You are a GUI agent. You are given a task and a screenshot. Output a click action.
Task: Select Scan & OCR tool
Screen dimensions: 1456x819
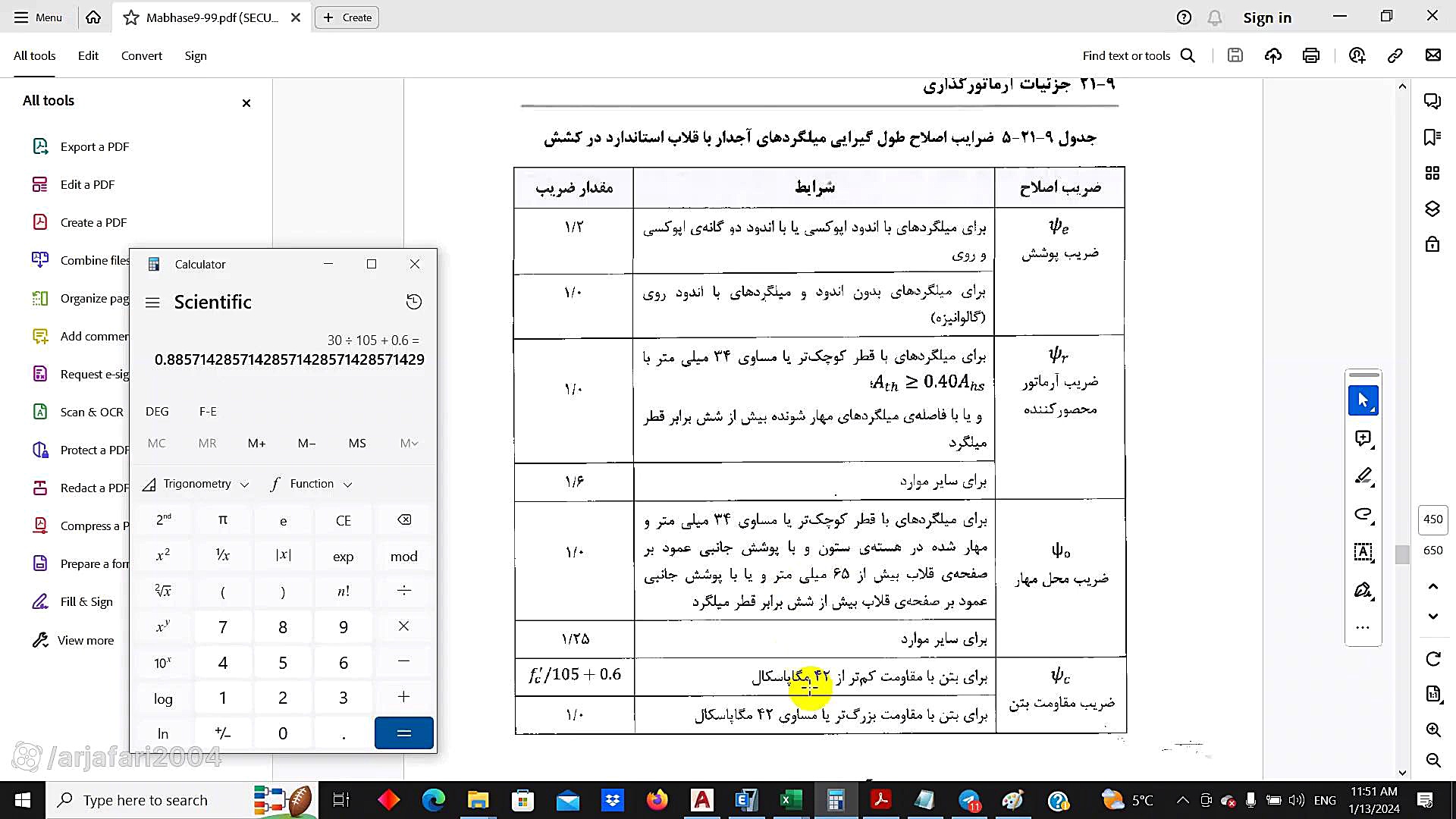click(78, 412)
